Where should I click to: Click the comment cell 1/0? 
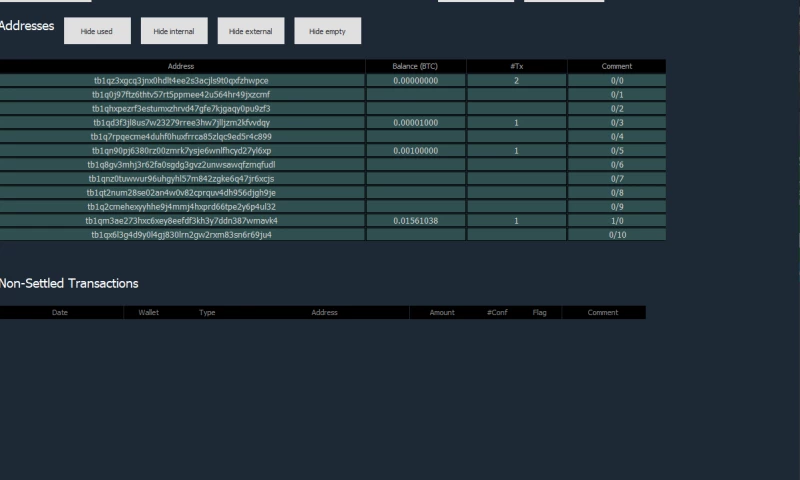(x=617, y=221)
